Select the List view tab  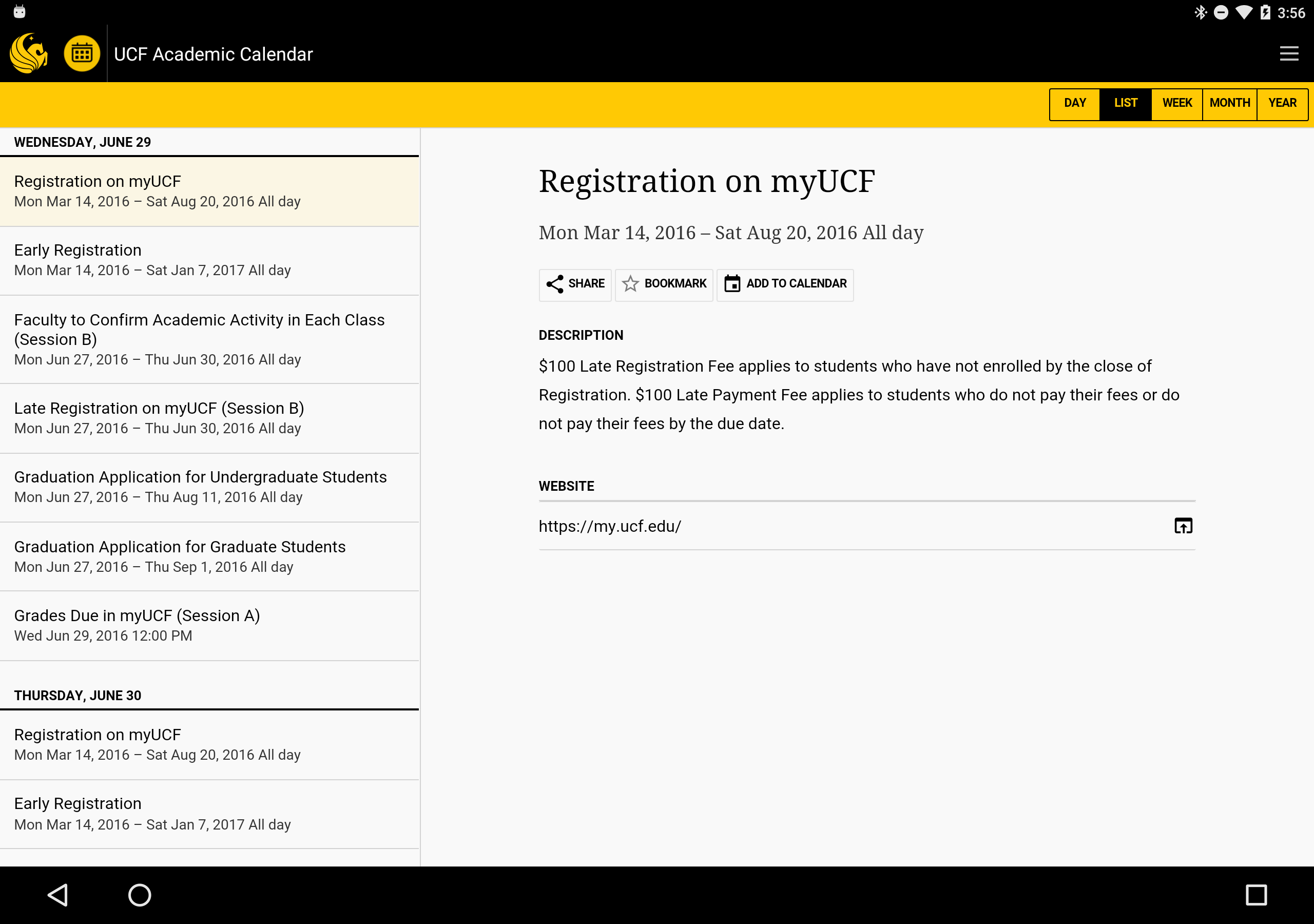1125,104
